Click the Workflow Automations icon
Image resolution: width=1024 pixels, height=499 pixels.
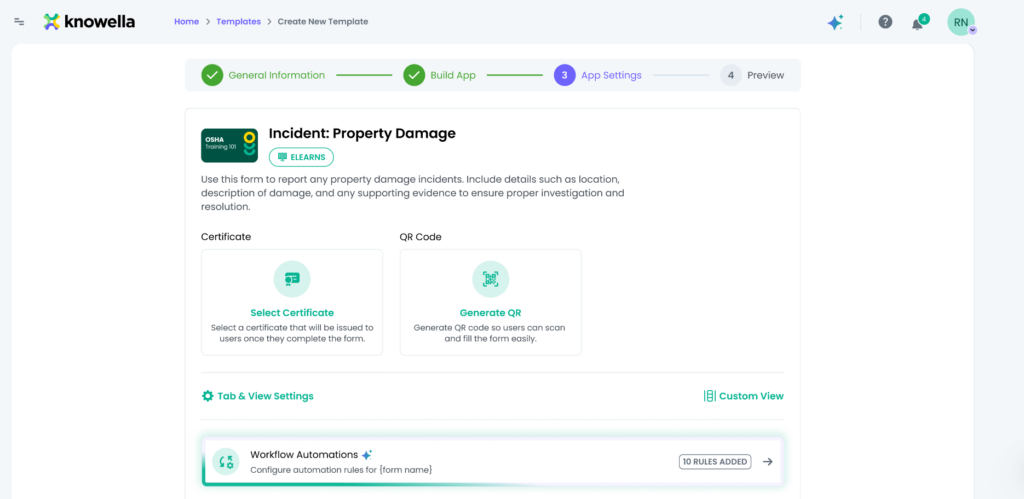click(x=226, y=461)
